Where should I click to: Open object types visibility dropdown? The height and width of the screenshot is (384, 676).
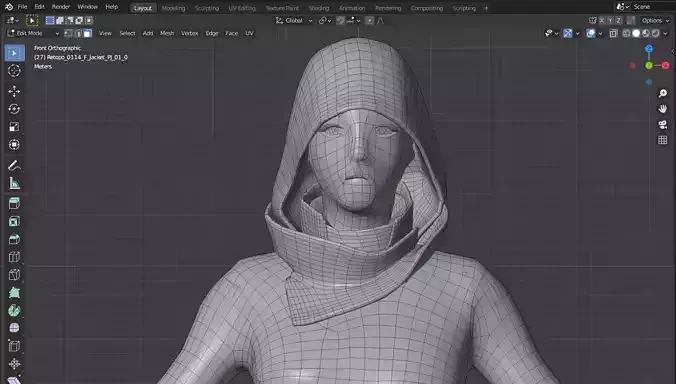point(551,33)
